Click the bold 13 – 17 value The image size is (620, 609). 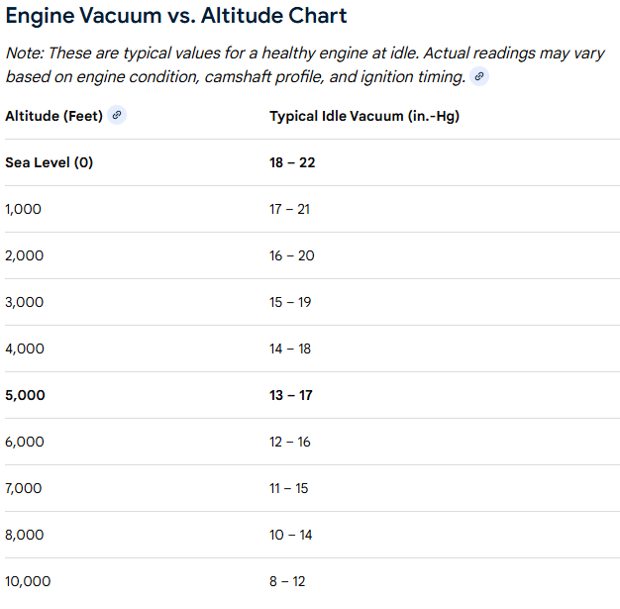point(291,395)
